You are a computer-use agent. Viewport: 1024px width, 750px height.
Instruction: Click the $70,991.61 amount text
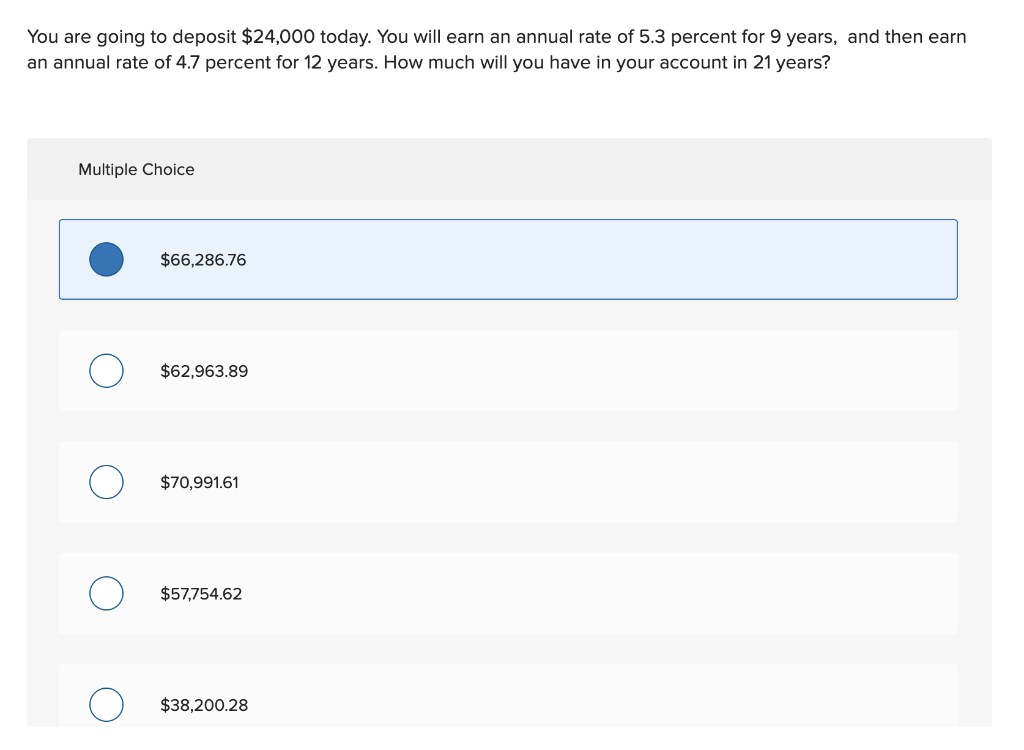(x=201, y=482)
